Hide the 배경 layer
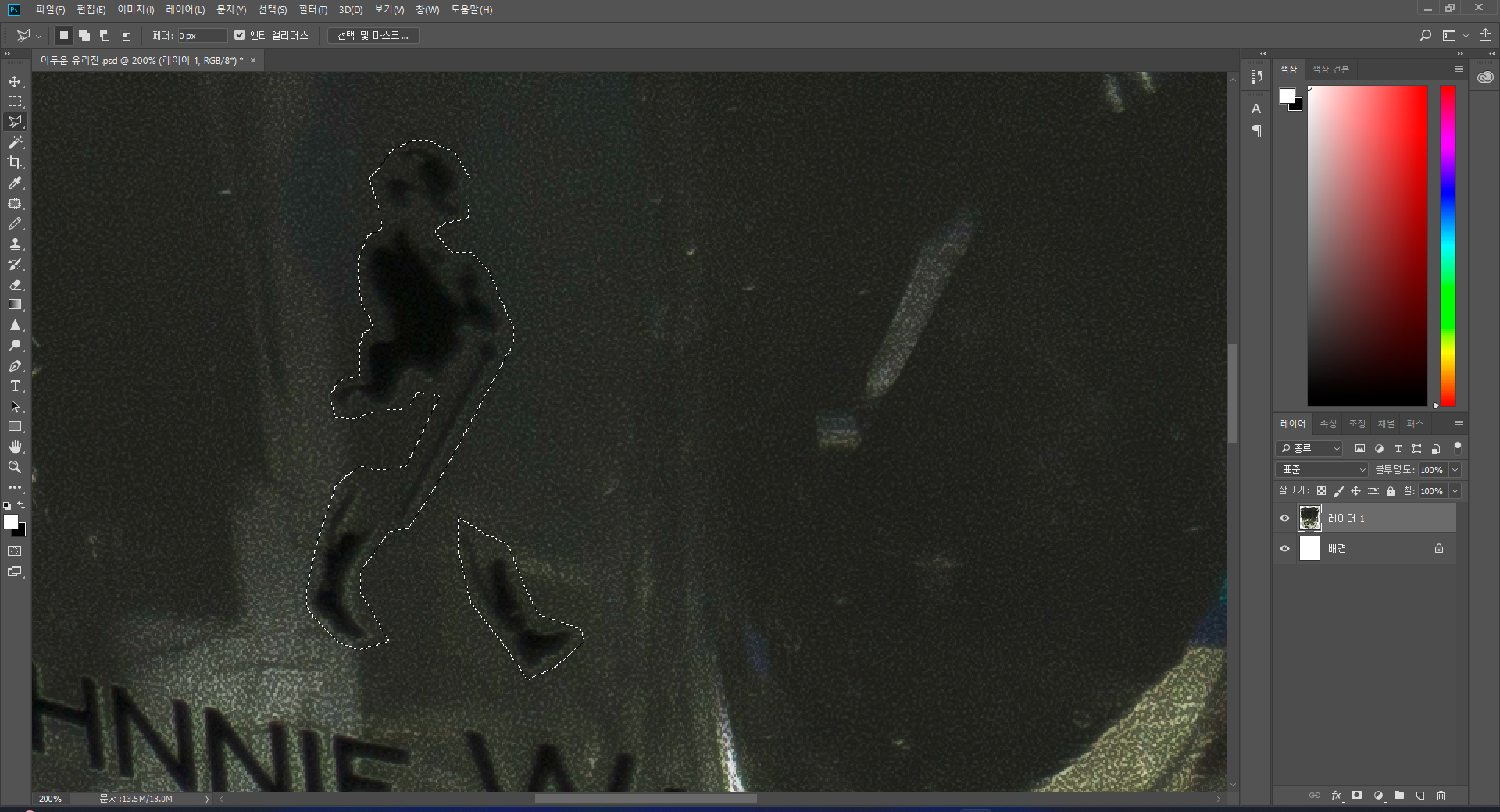The width and height of the screenshot is (1500, 812). pos(1284,548)
